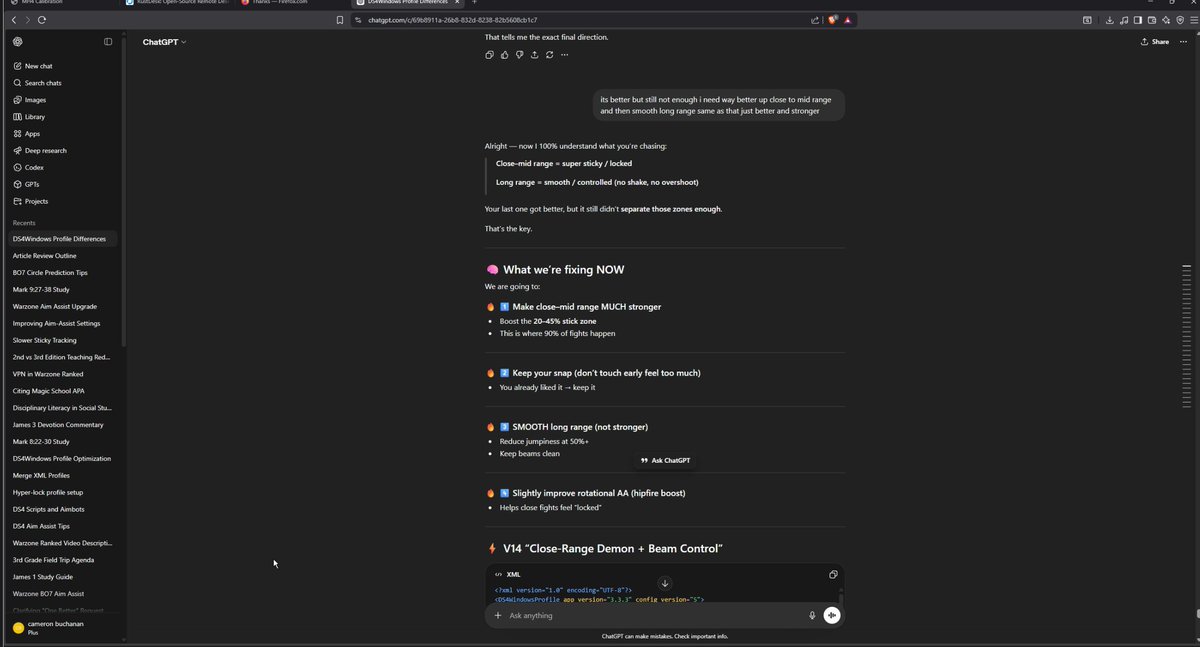Click the address bar URL
1200x647 pixels.
coord(452,20)
